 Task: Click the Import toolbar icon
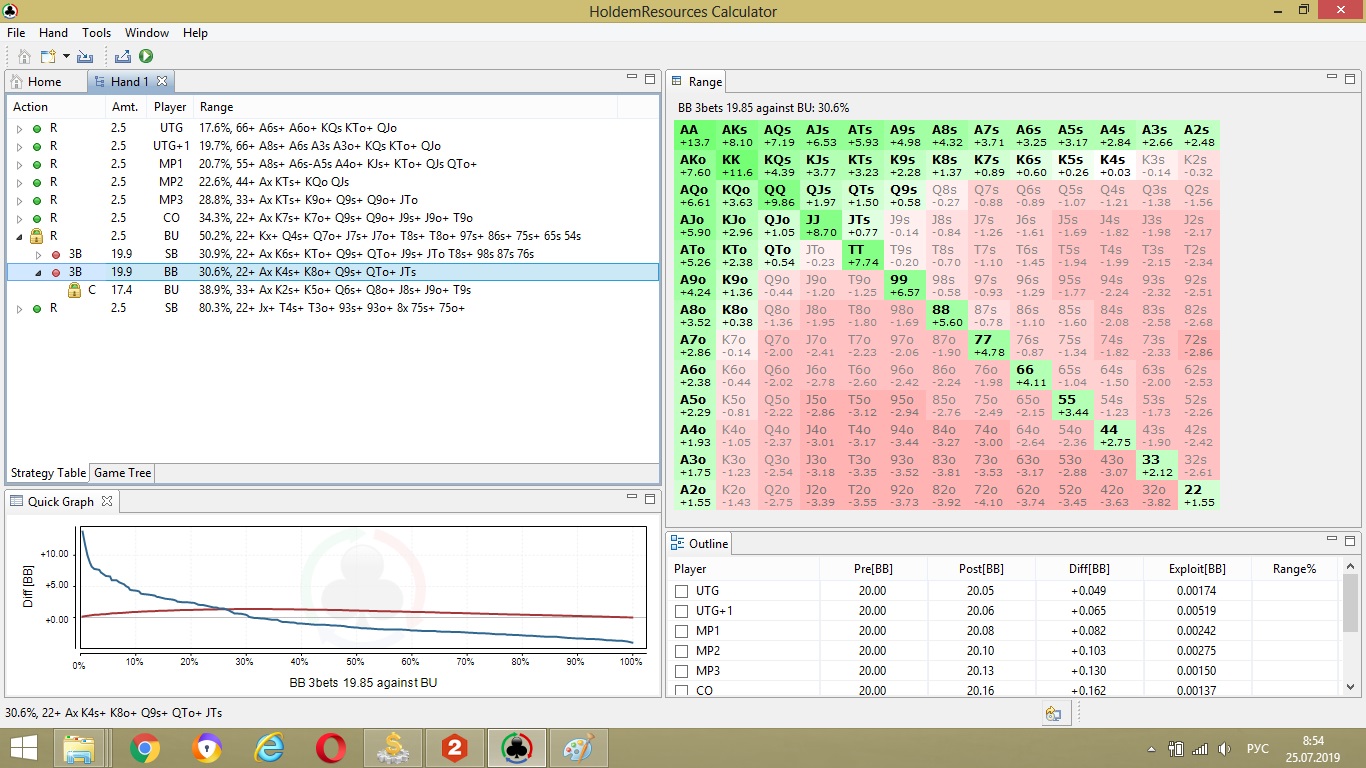click(x=85, y=57)
